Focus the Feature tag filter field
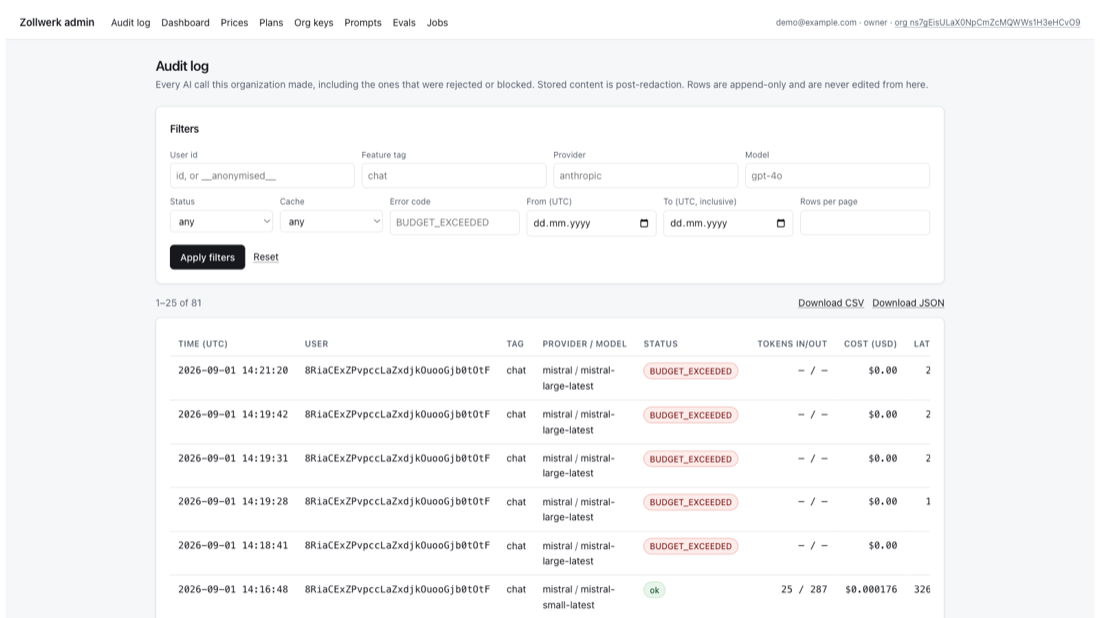The height and width of the screenshot is (618, 1100). 454,175
